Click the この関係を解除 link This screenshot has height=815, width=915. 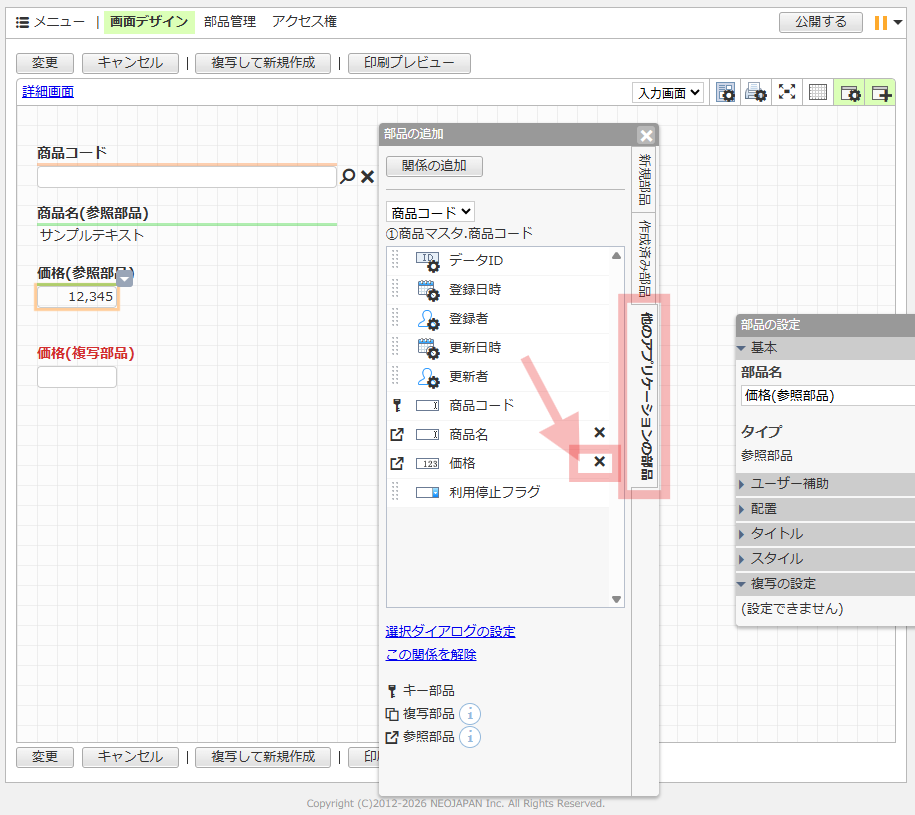click(431, 655)
